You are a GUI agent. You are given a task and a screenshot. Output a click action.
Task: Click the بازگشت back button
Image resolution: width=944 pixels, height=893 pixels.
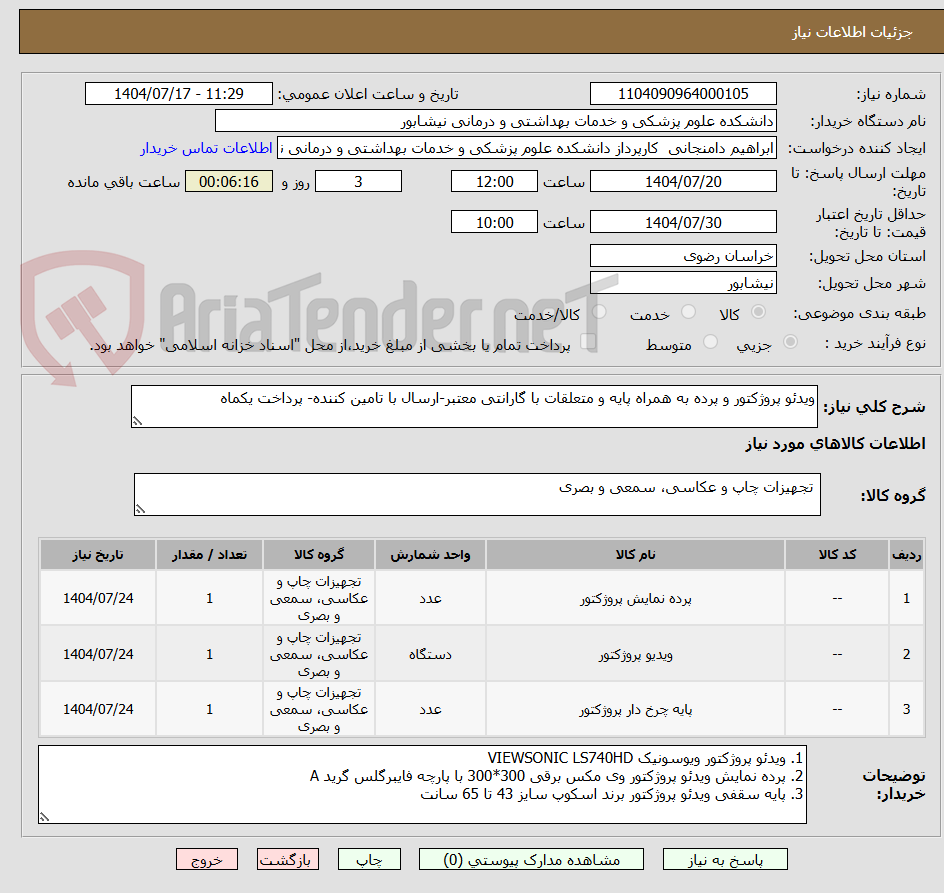(288, 859)
